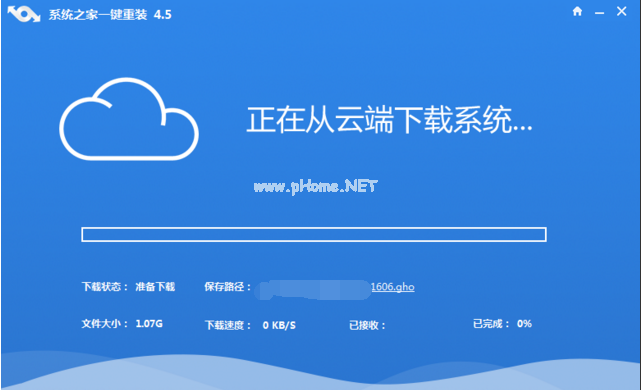Click the 下载速度 label
Viewport: 641px width, 390px height.
tap(228, 325)
